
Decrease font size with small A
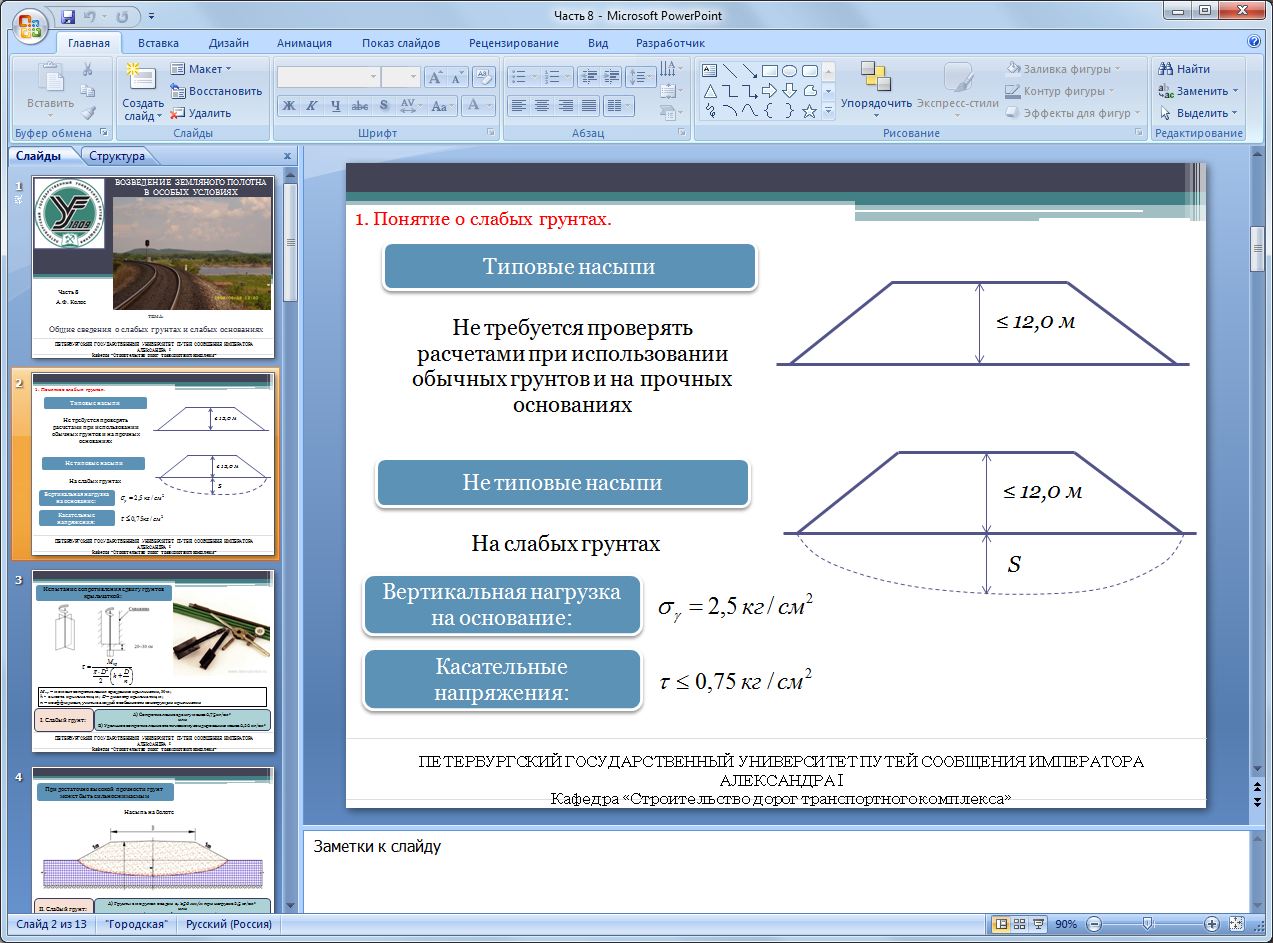click(x=457, y=77)
